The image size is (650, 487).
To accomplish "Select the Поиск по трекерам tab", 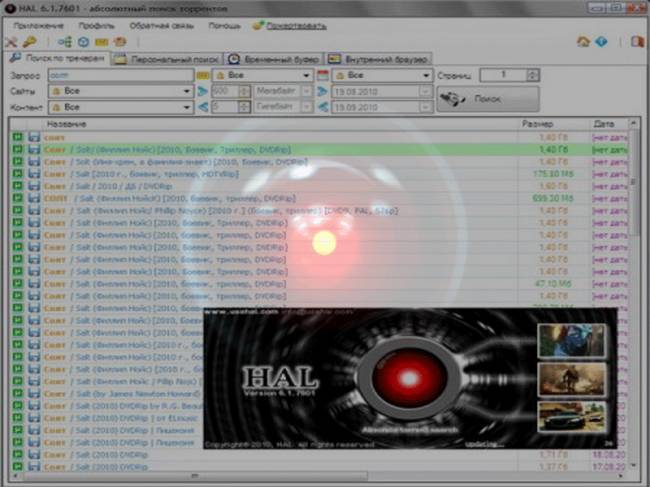I will [x=57, y=58].
